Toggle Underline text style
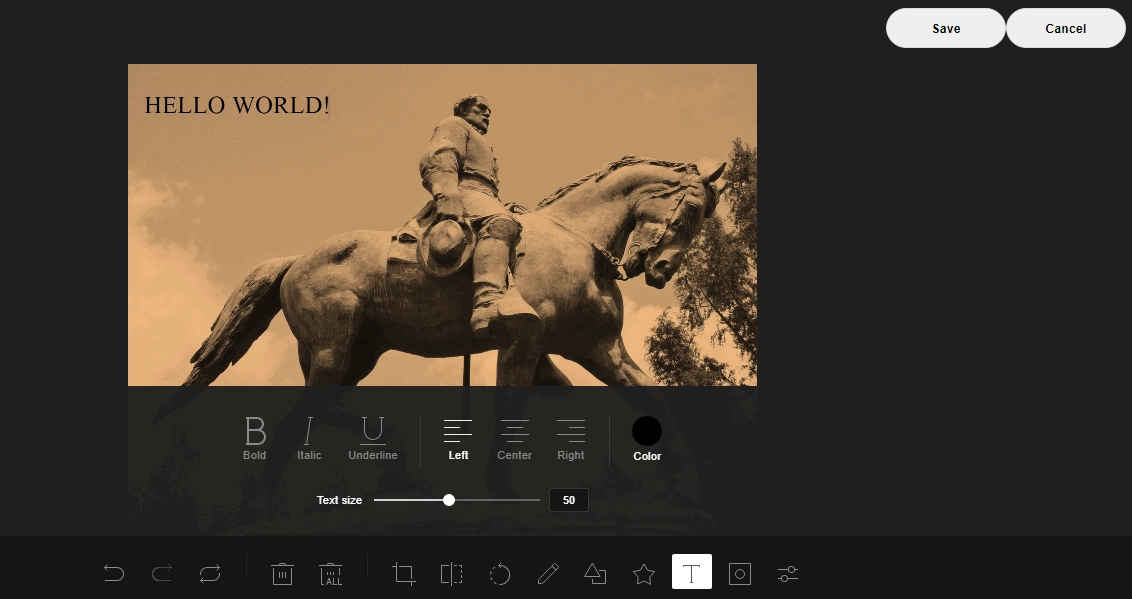The image size is (1132, 599). [373, 437]
